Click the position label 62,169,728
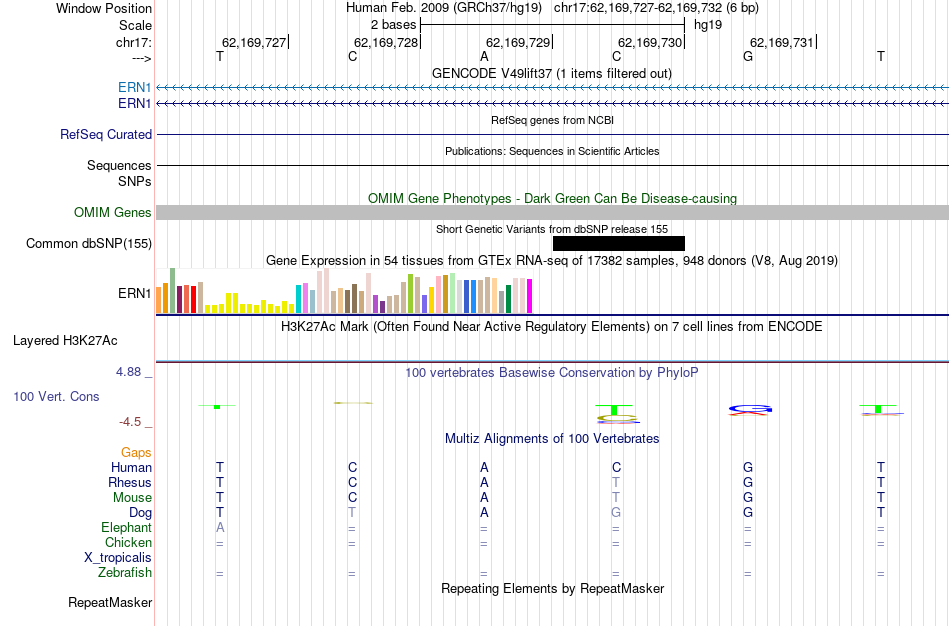The image size is (950, 626). pos(386,42)
